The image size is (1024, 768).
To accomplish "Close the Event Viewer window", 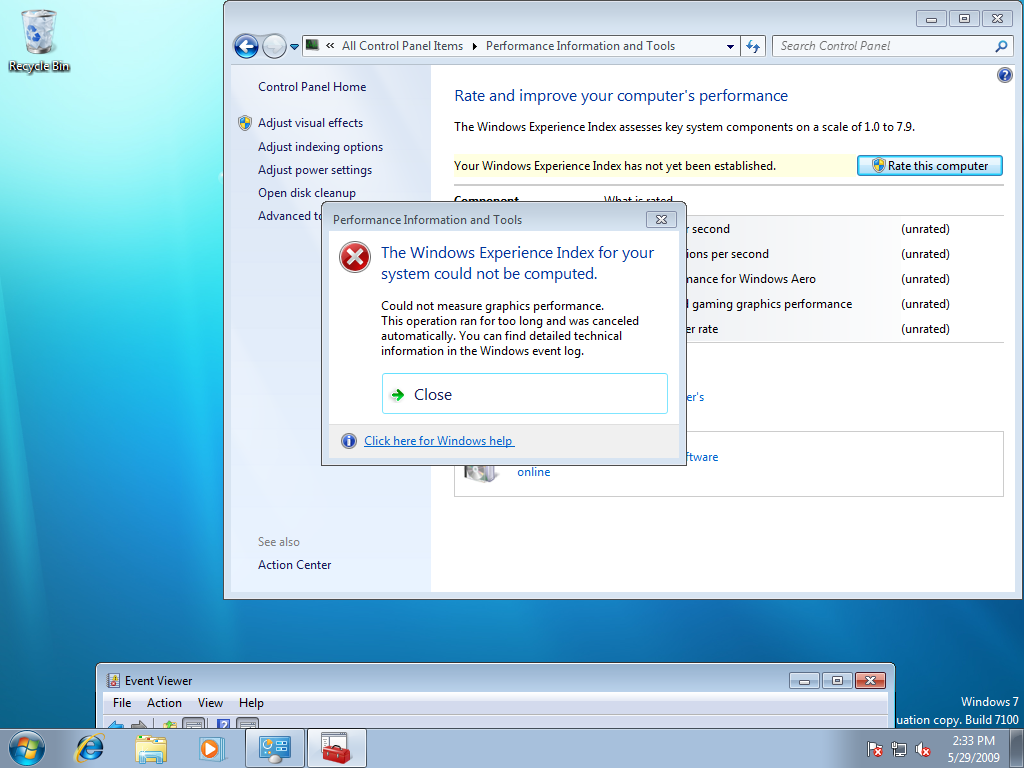I will click(871, 680).
